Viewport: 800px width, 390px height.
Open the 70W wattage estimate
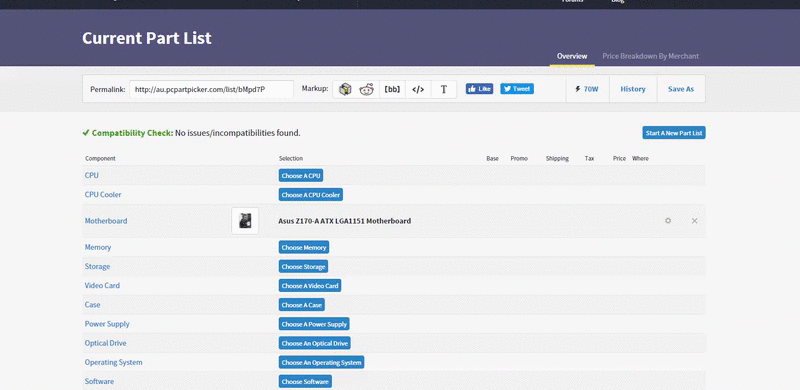tap(587, 89)
